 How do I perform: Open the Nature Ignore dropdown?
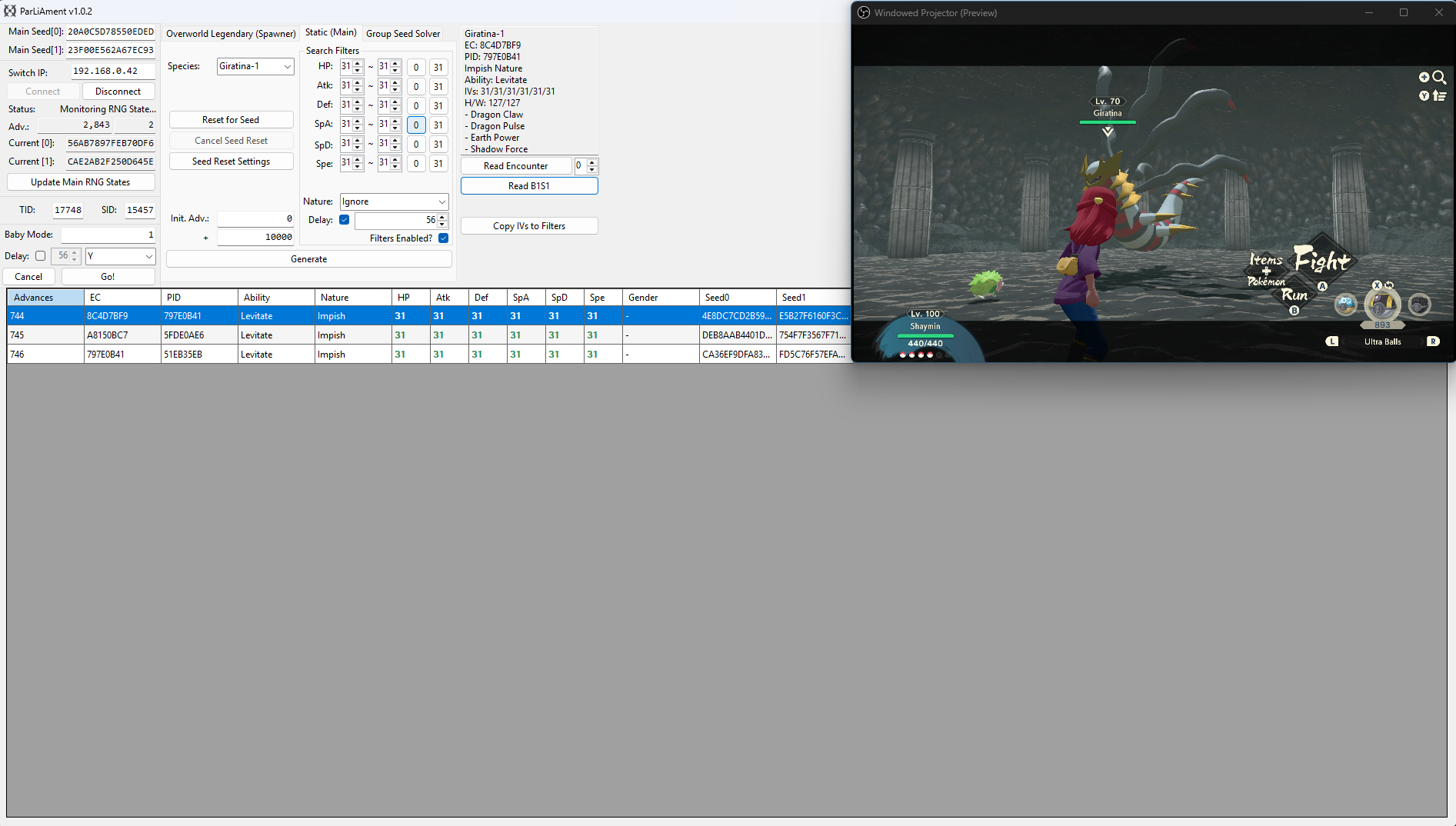(x=394, y=202)
